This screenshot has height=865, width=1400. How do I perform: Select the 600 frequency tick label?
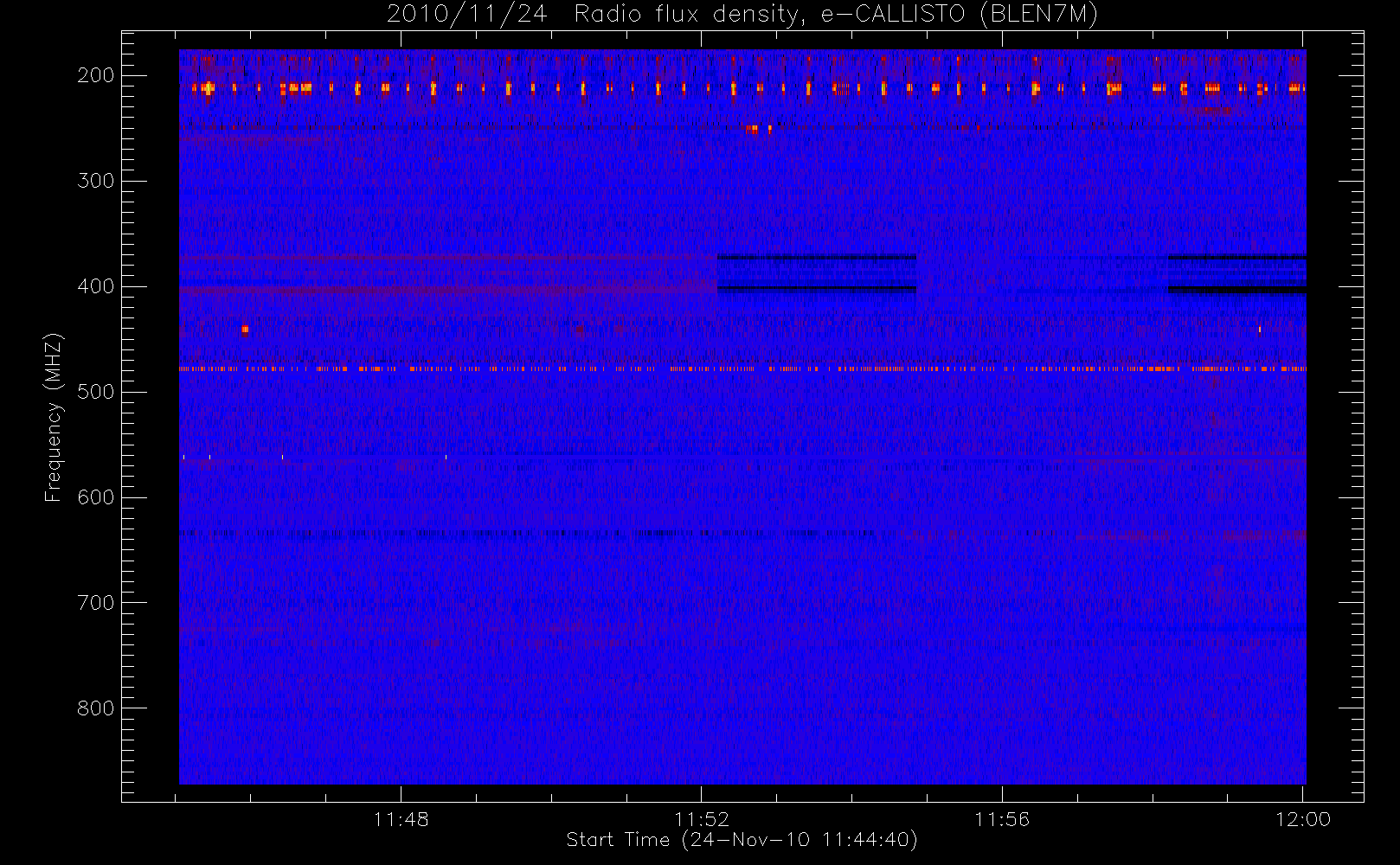96,497
